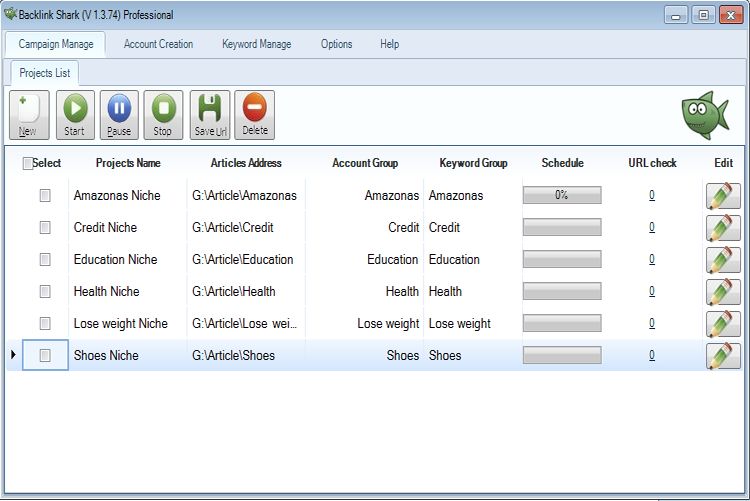
Task: Stop projects using green Stop icon
Action: point(163,115)
